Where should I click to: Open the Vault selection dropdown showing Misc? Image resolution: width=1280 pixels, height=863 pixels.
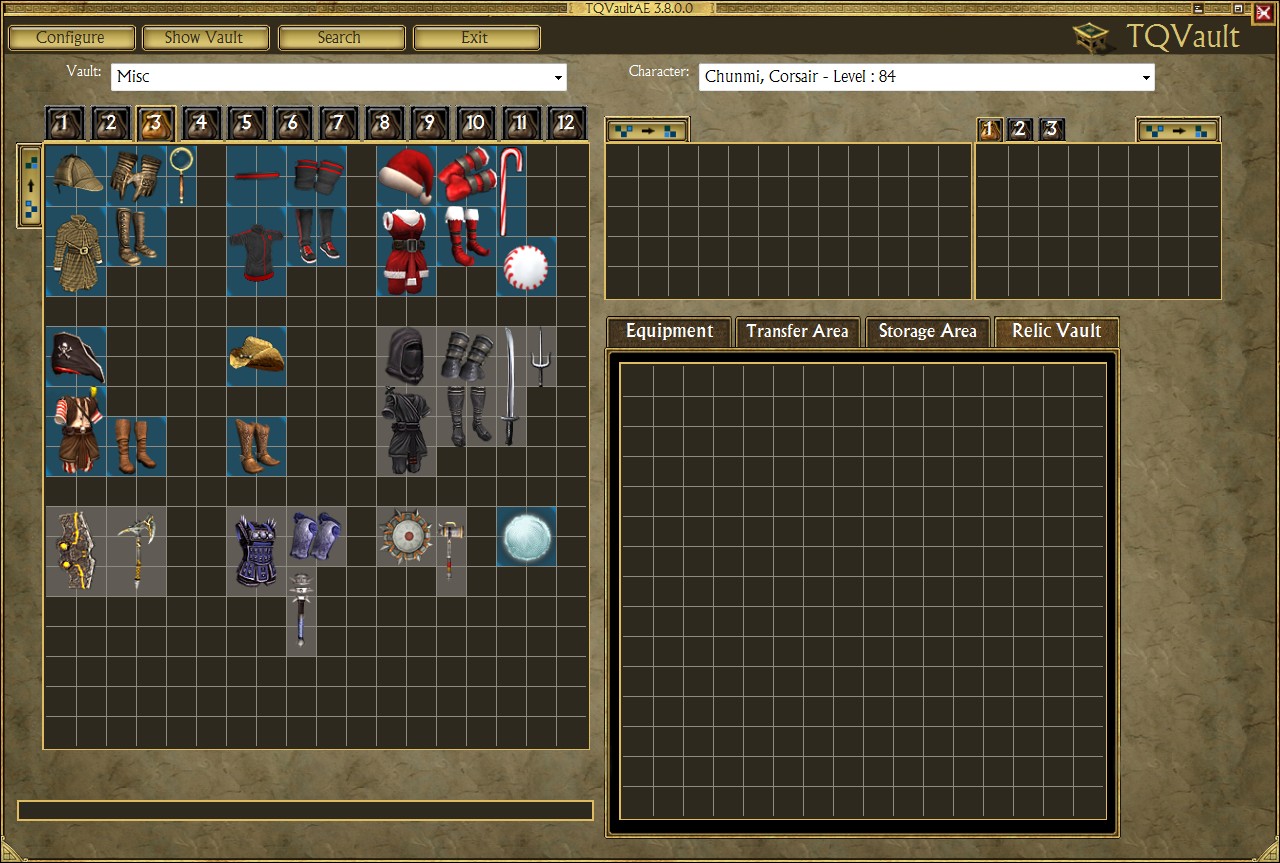339,77
